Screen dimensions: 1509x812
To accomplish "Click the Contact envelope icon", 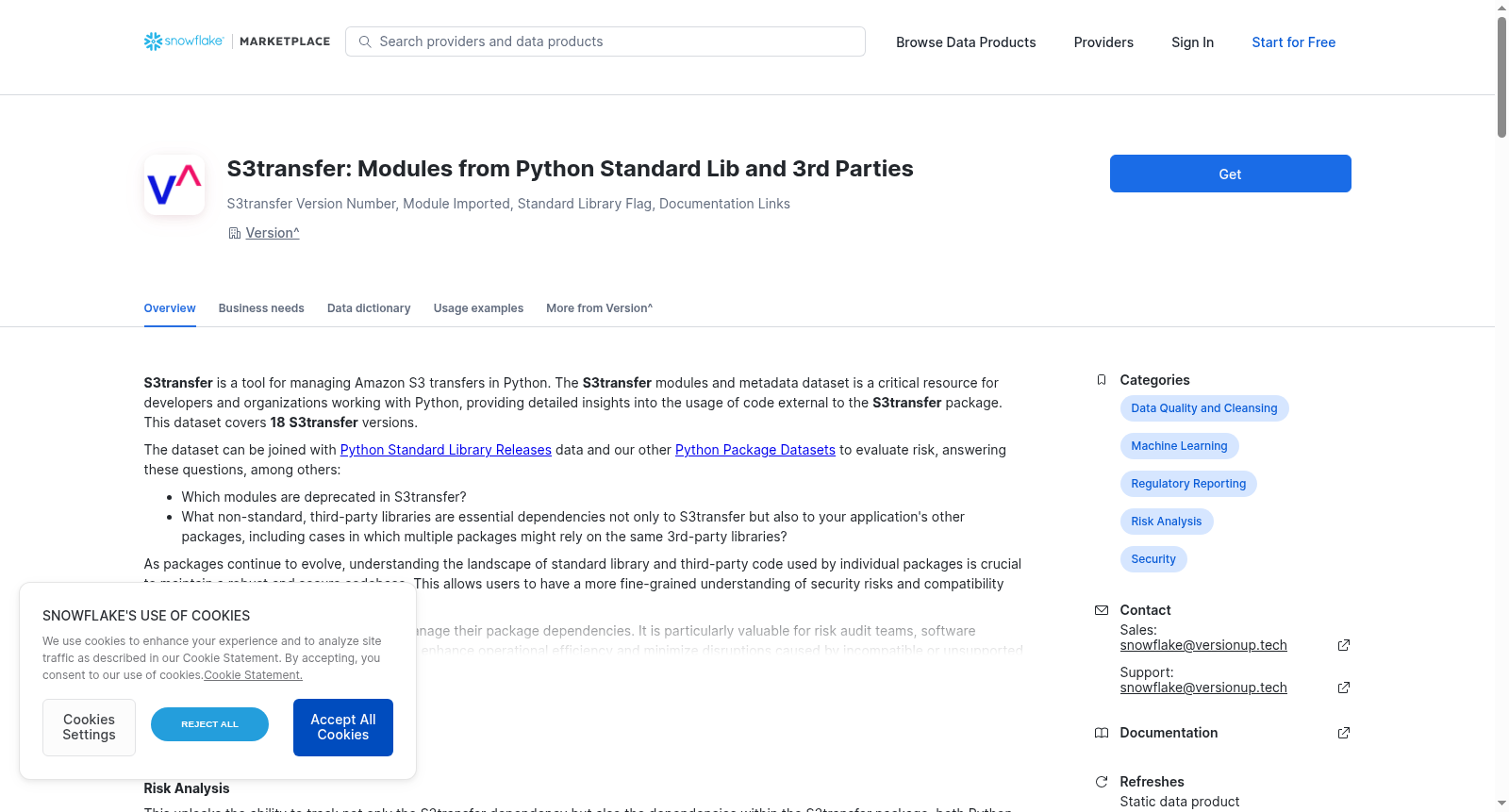I will pyautogui.click(x=1102, y=610).
